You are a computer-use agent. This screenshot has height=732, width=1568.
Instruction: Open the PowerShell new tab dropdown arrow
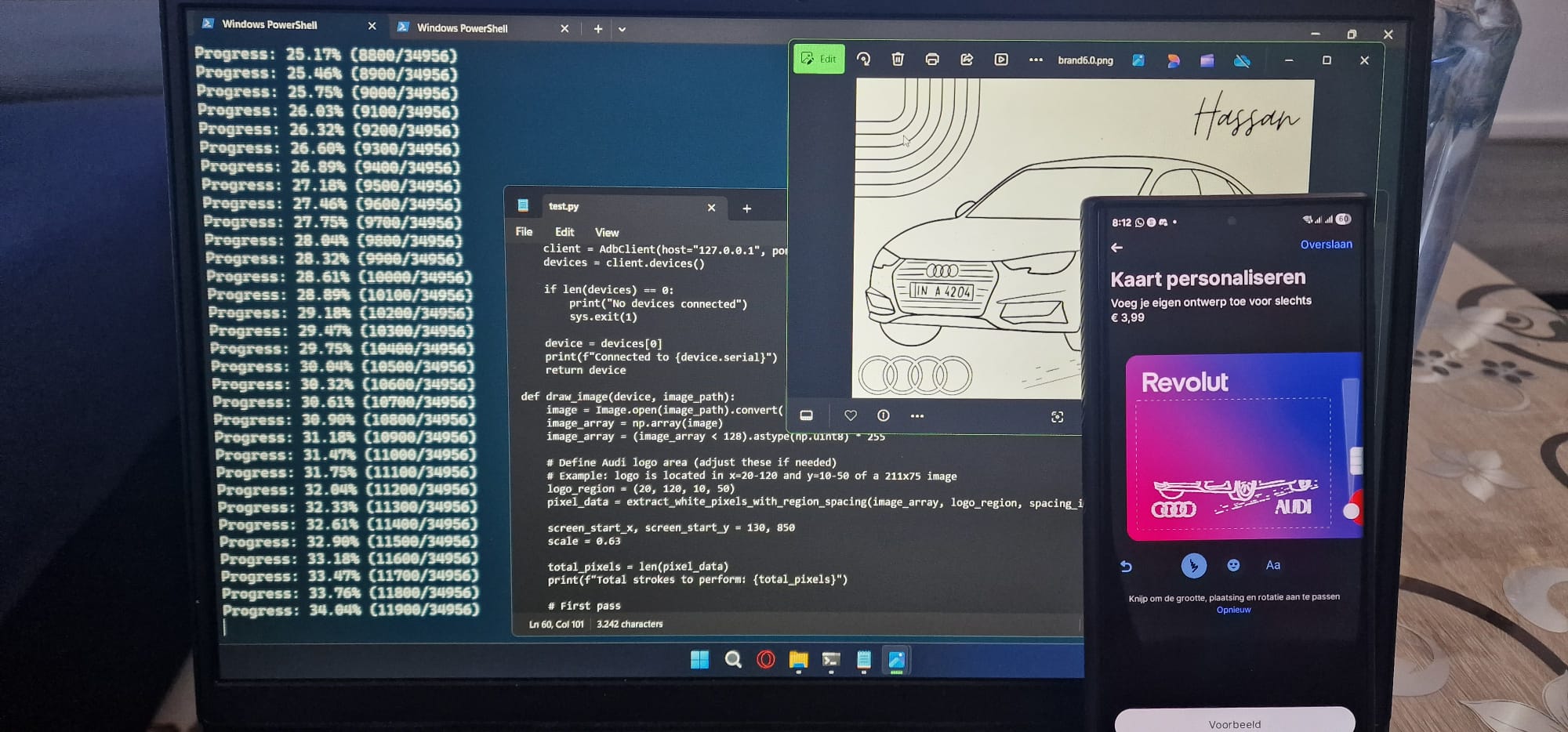point(622,30)
